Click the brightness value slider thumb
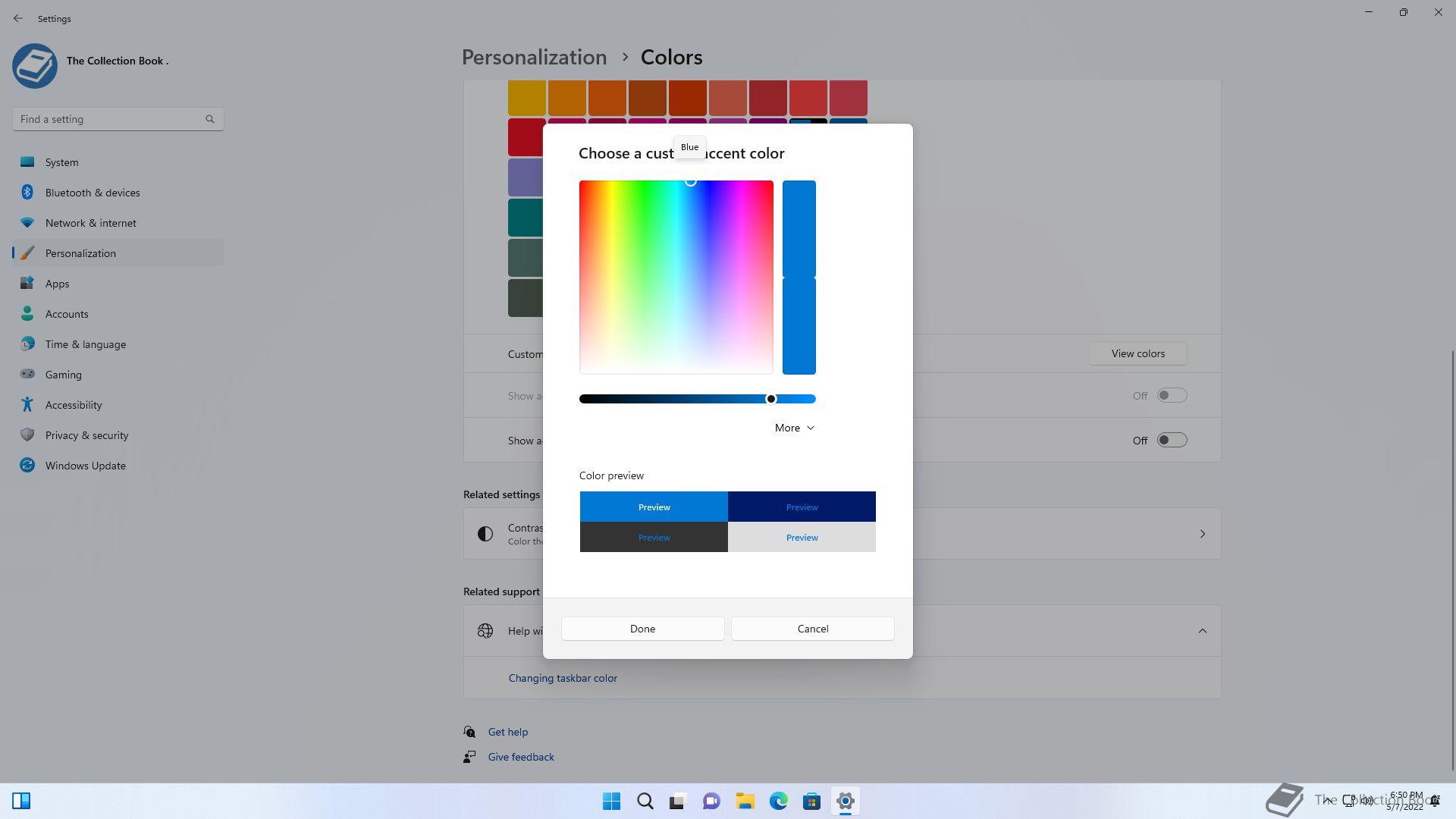Viewport: 1456px width, 819px height. click(x=771, y=399)
